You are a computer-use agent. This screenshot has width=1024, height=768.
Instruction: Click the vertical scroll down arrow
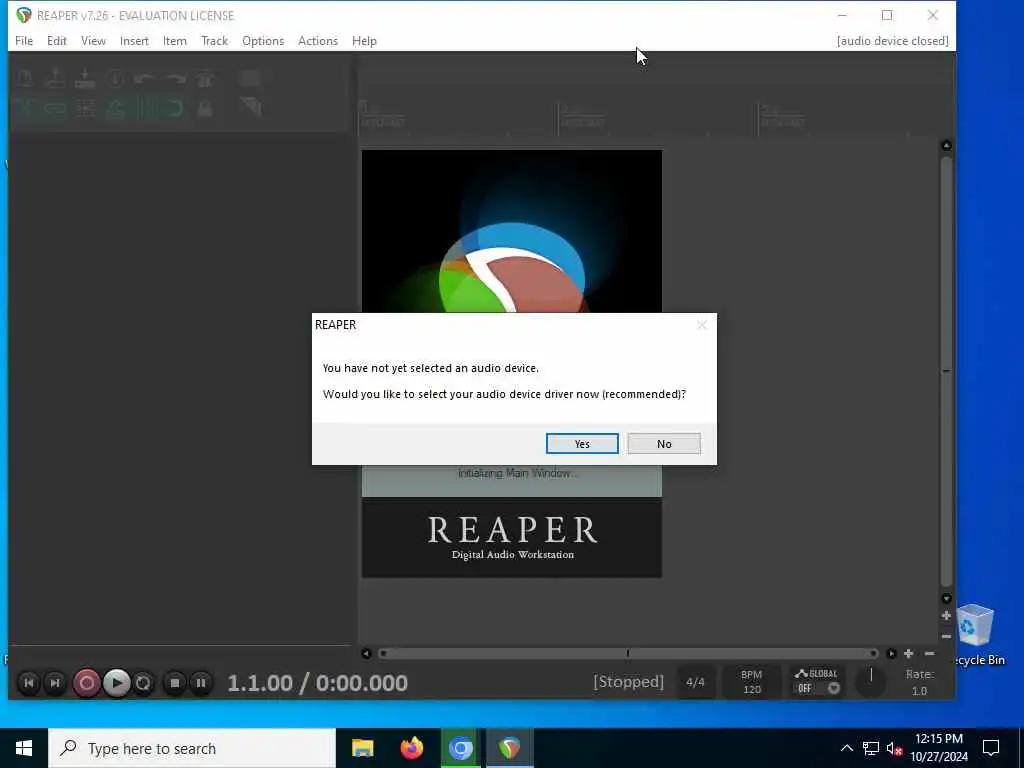(946, 599)
